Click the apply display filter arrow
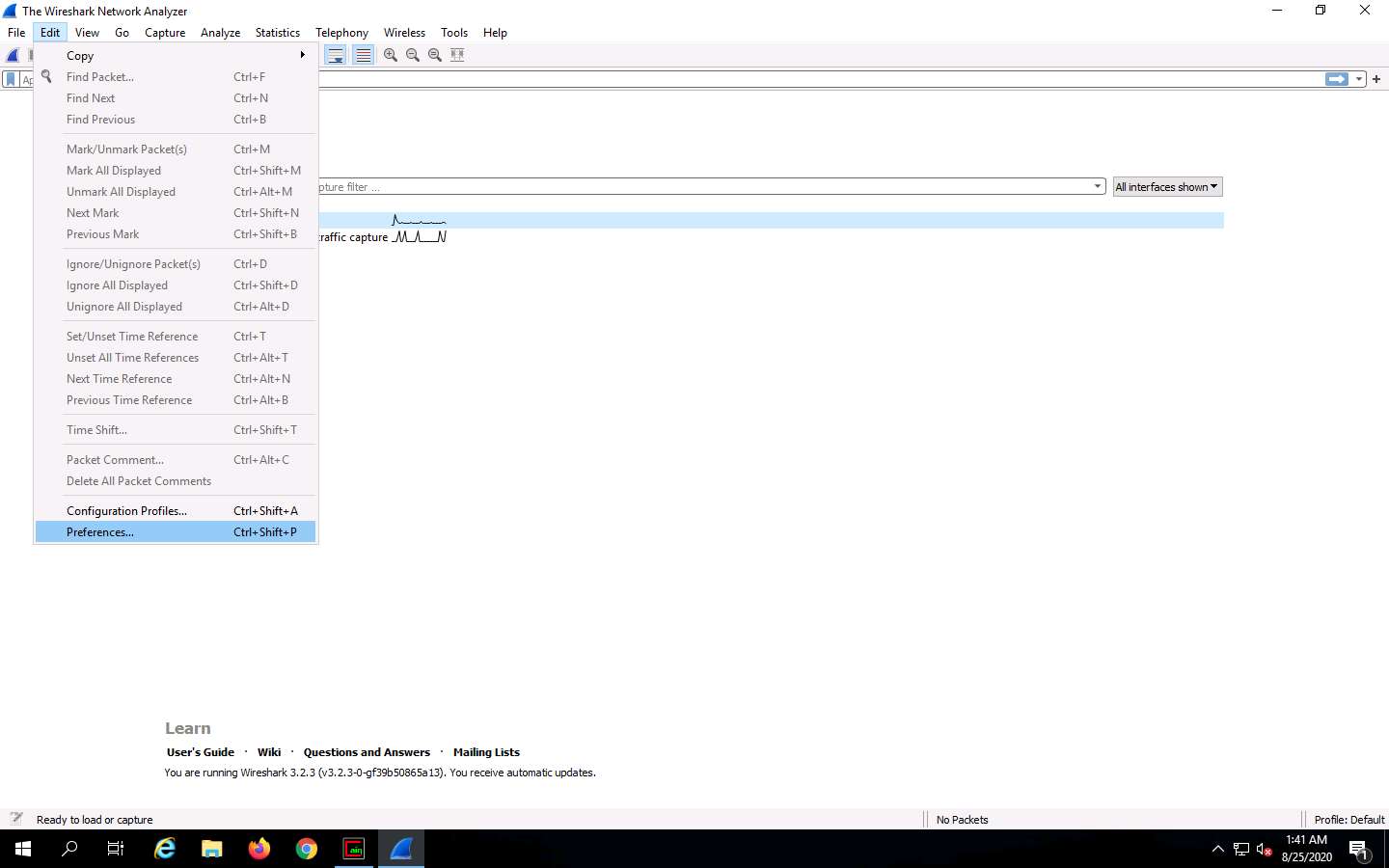The width and height of the screenshot is (1389, 868). coord(1337,79)
